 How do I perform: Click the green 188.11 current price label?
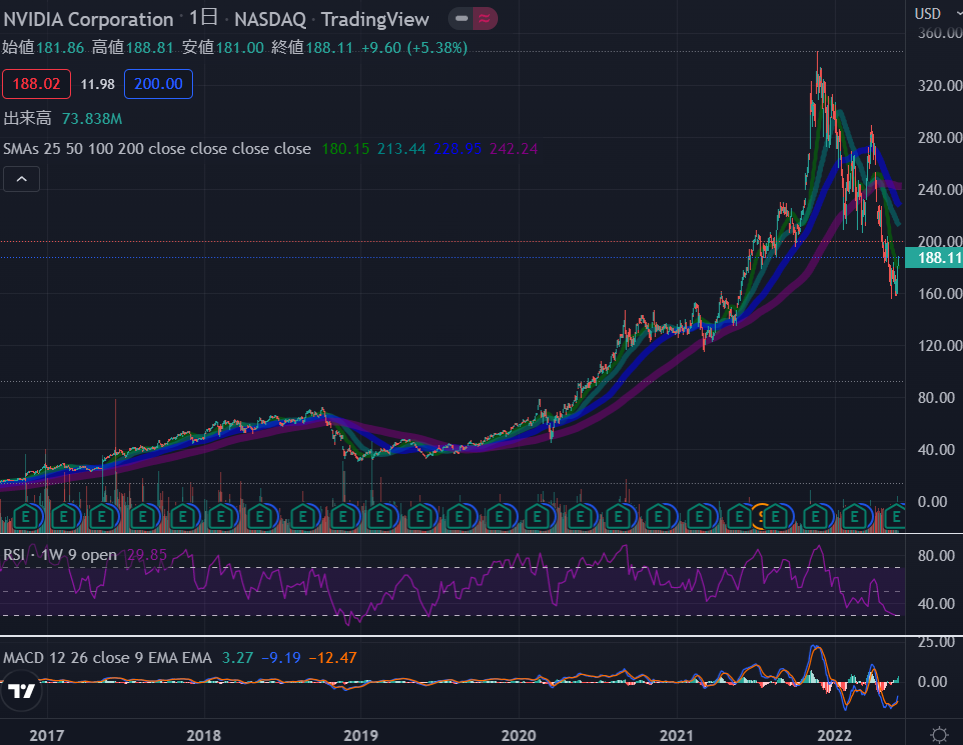tap(934, 258)
